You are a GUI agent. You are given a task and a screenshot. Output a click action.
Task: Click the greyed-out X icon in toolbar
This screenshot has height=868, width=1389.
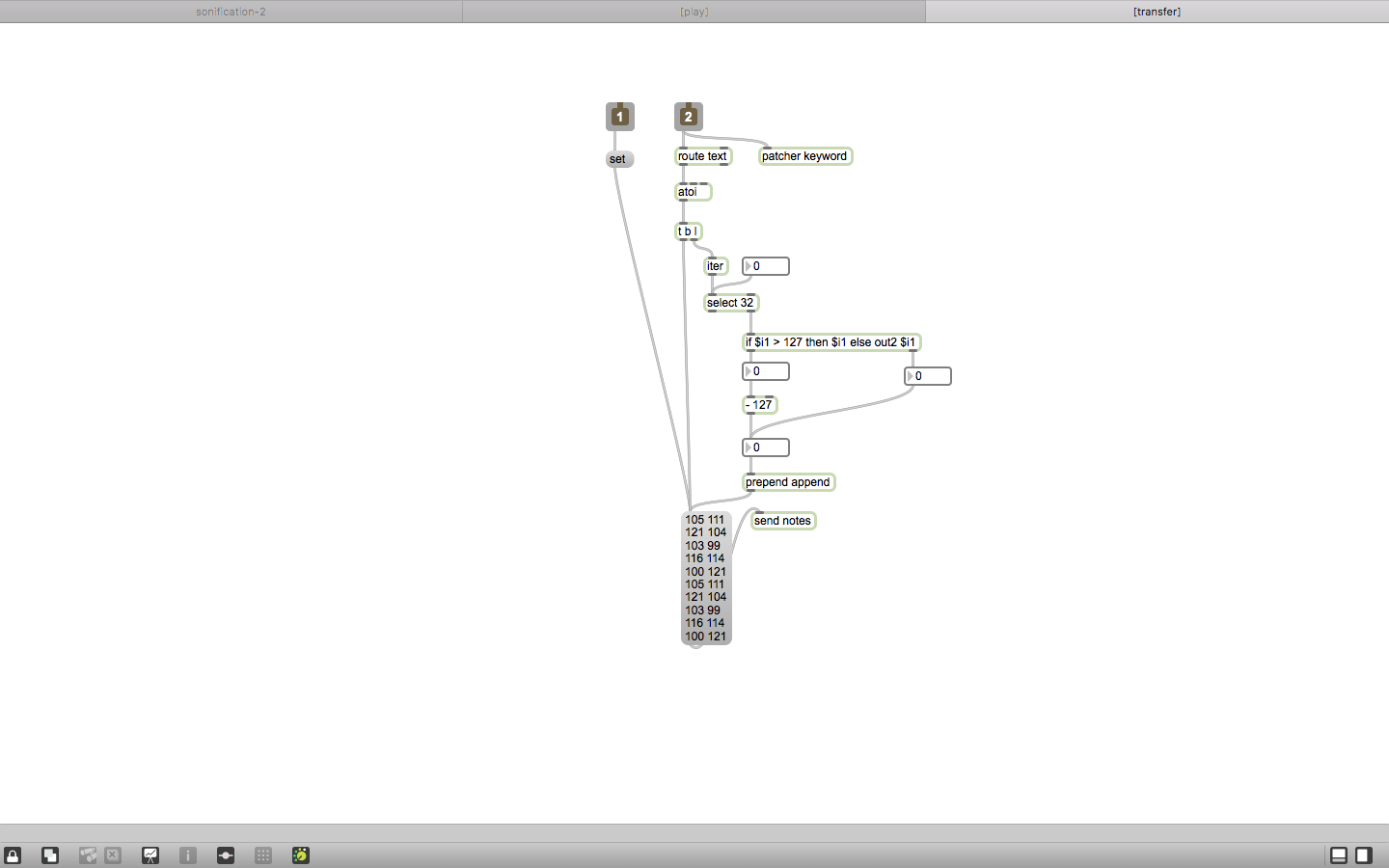click(113, 855)
